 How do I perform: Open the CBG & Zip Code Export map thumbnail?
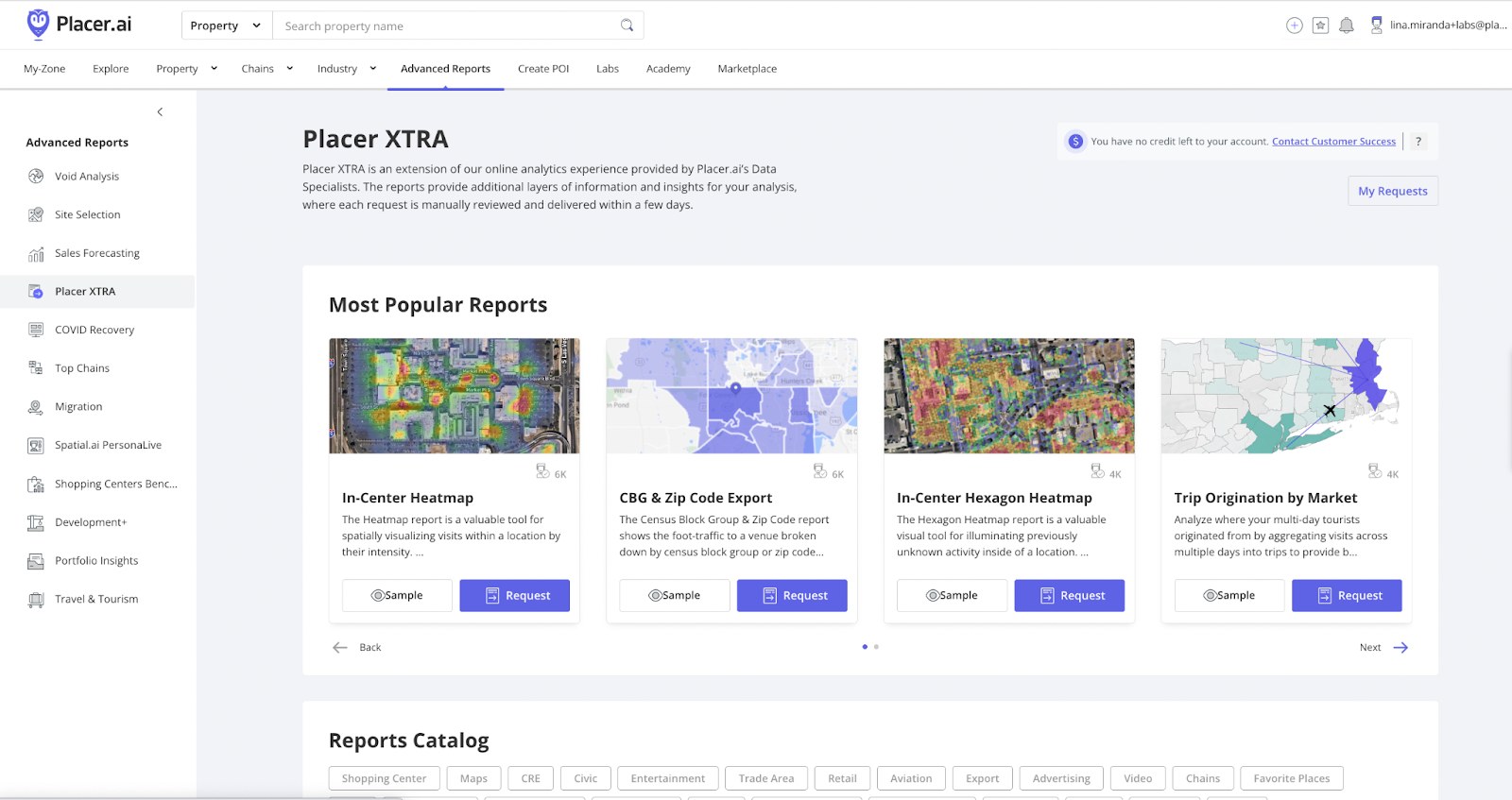click(x=732, y=396)
